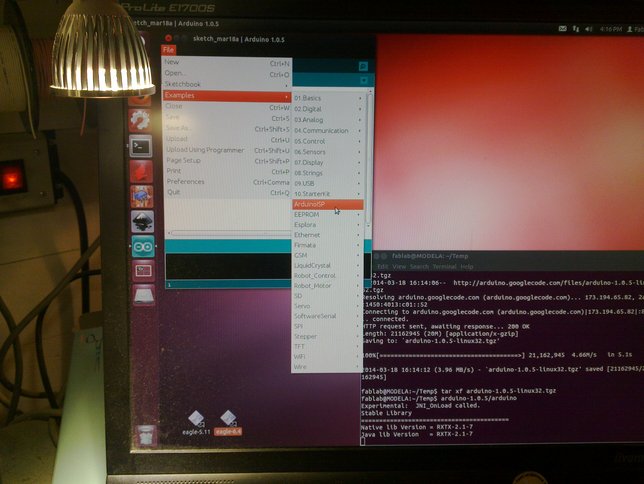Open the Robot_Control examples submenu
This screenshot has height=484, width=644.
pos(327,276)
